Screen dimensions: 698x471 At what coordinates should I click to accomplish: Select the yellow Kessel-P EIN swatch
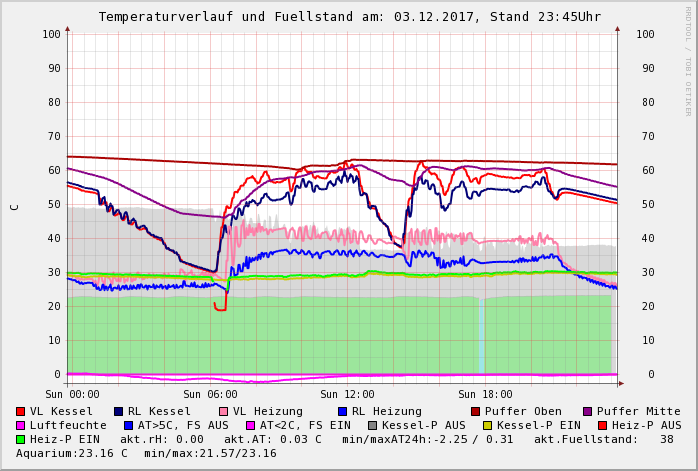point(487,425)
